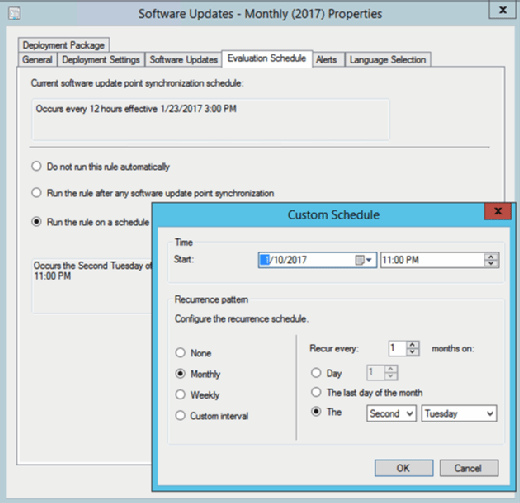The height and width of the screenshot is (503, 520).
Task: Increase Recur every months value
Action: pyautogui.click(x=412, y=345)
